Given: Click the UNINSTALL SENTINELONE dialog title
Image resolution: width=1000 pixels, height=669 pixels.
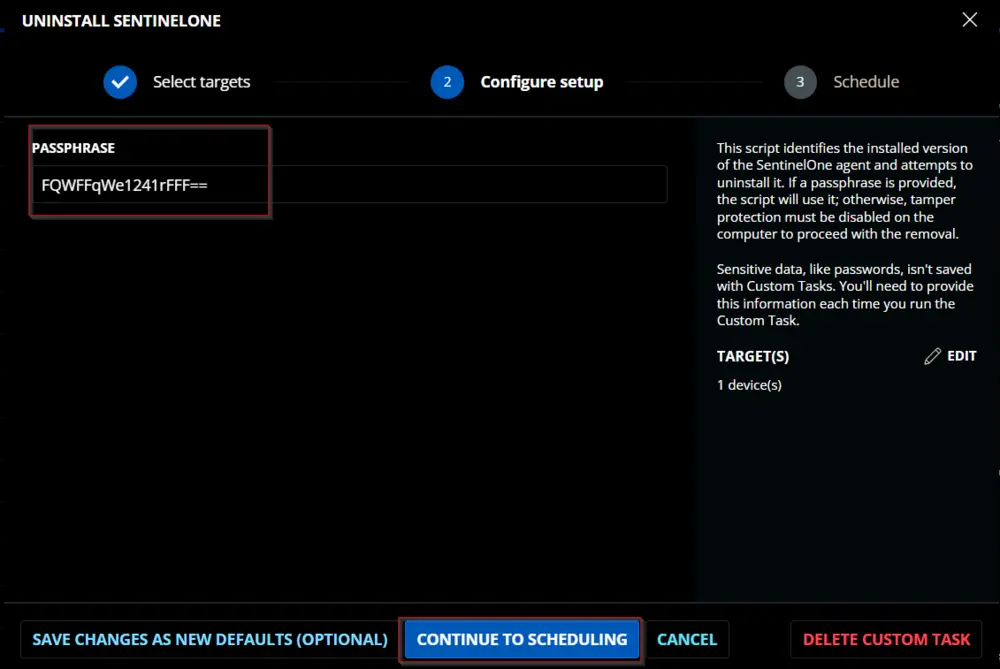Looking at the screenshot, I should click(x=121, y=21).
